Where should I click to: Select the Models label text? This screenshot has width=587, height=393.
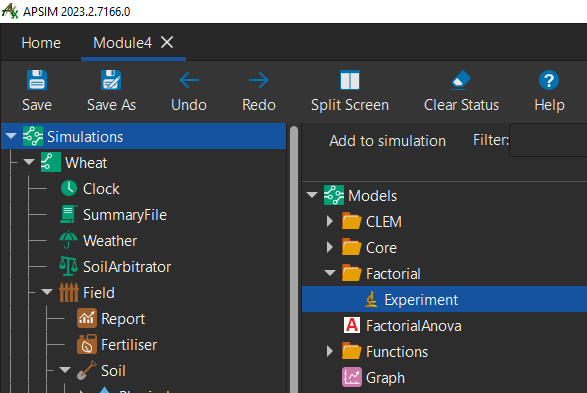click(x=372, y=196)
